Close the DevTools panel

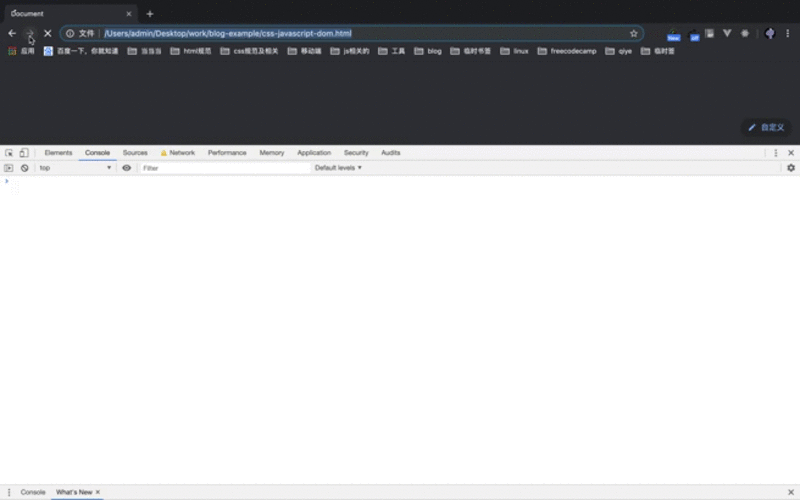point(791,153)
